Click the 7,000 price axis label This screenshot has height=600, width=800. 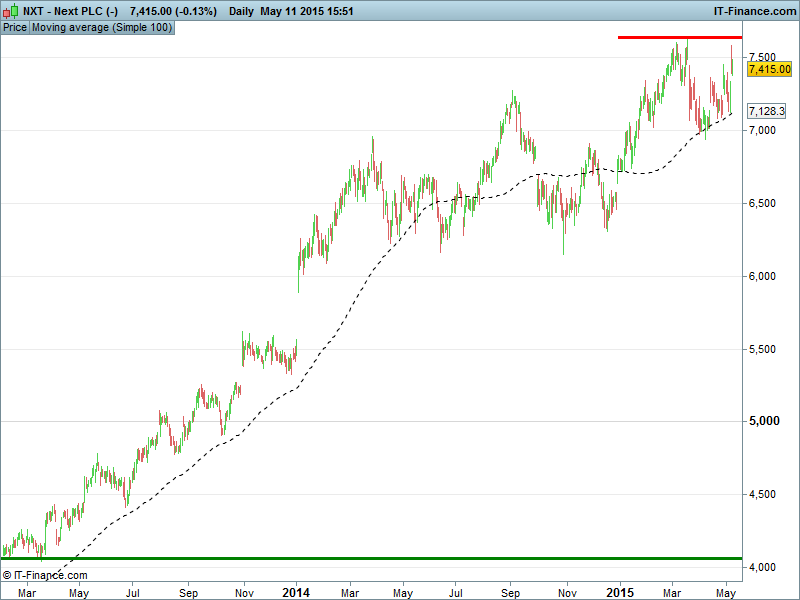pos(765,131)
